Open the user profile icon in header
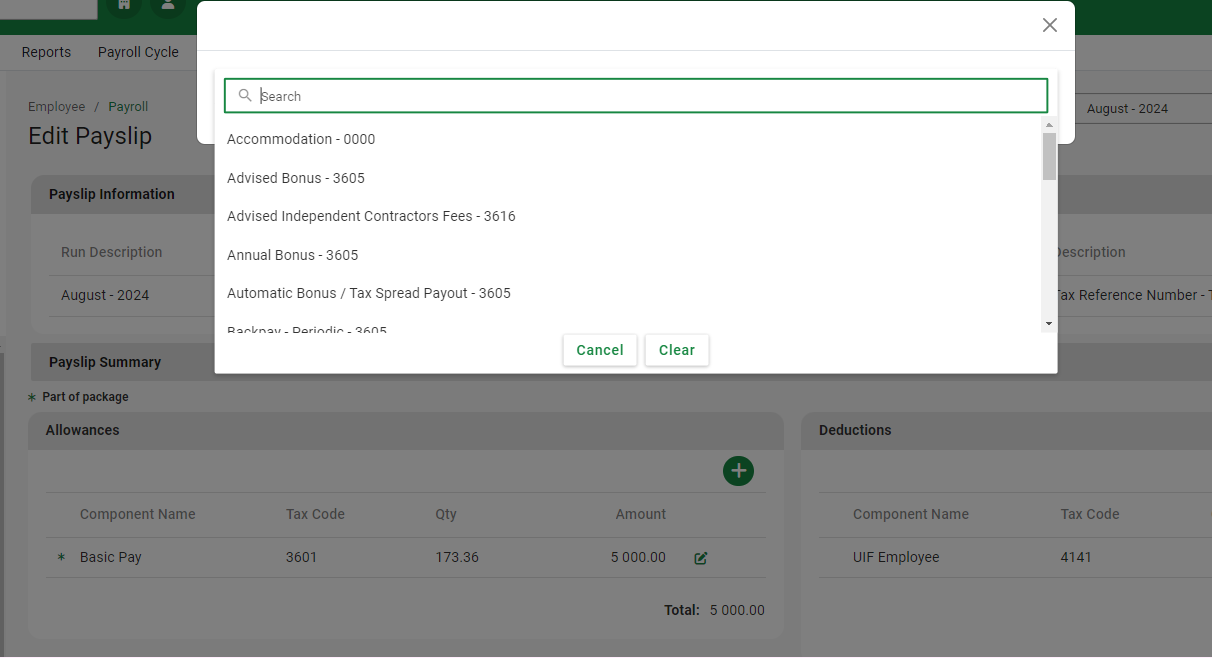1212x658 pixels. (167, 6)
